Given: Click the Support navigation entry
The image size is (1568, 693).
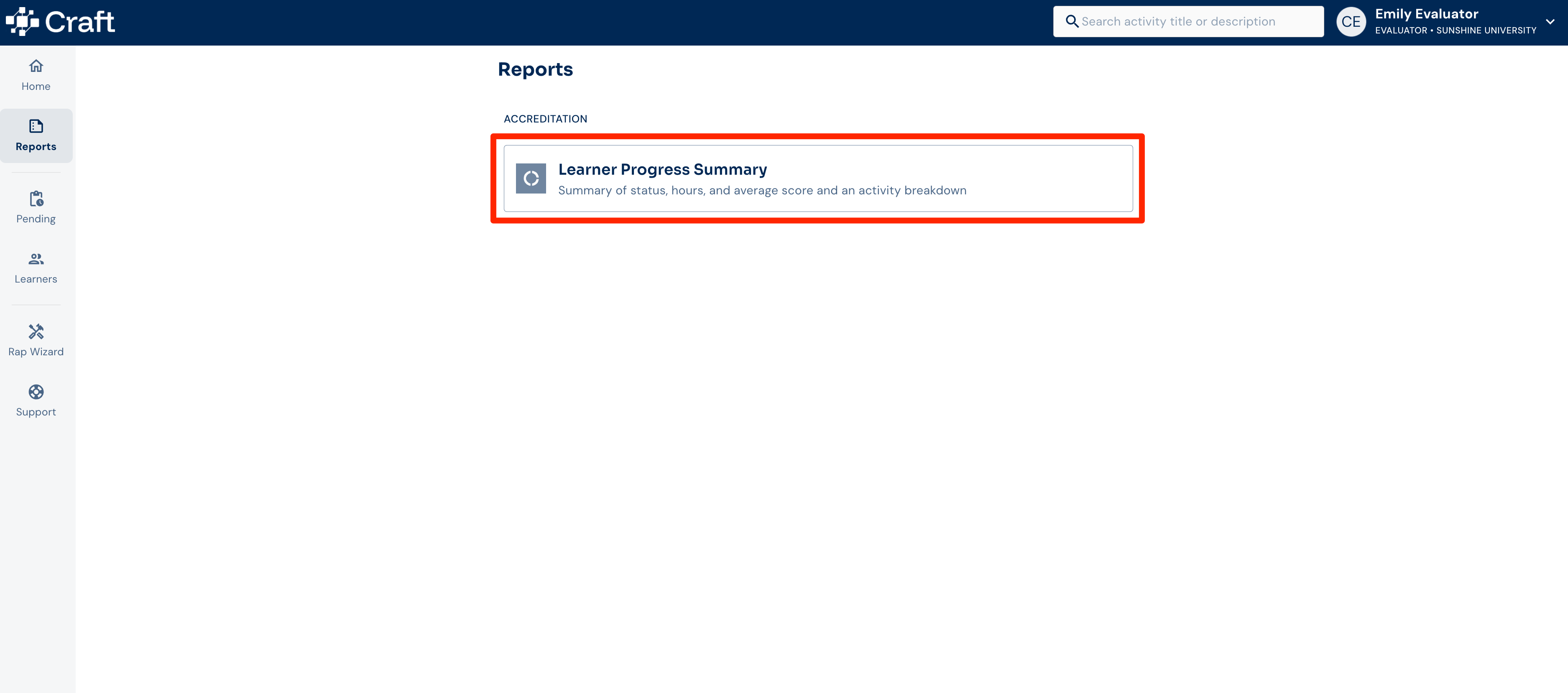Looking at the screenshot, I should click(x=35, y=400).
